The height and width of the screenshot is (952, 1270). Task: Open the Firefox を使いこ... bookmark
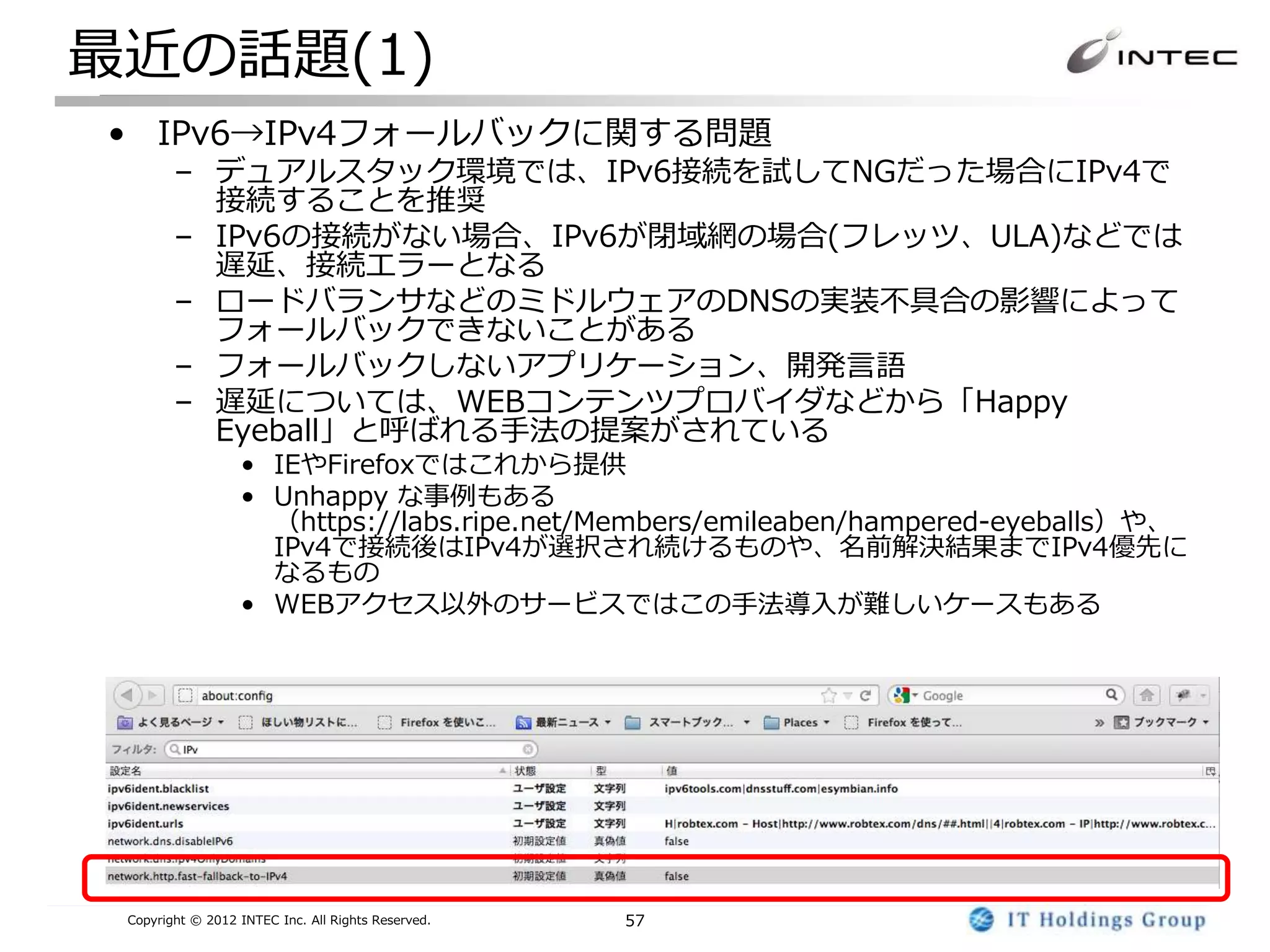coord(437,723)
